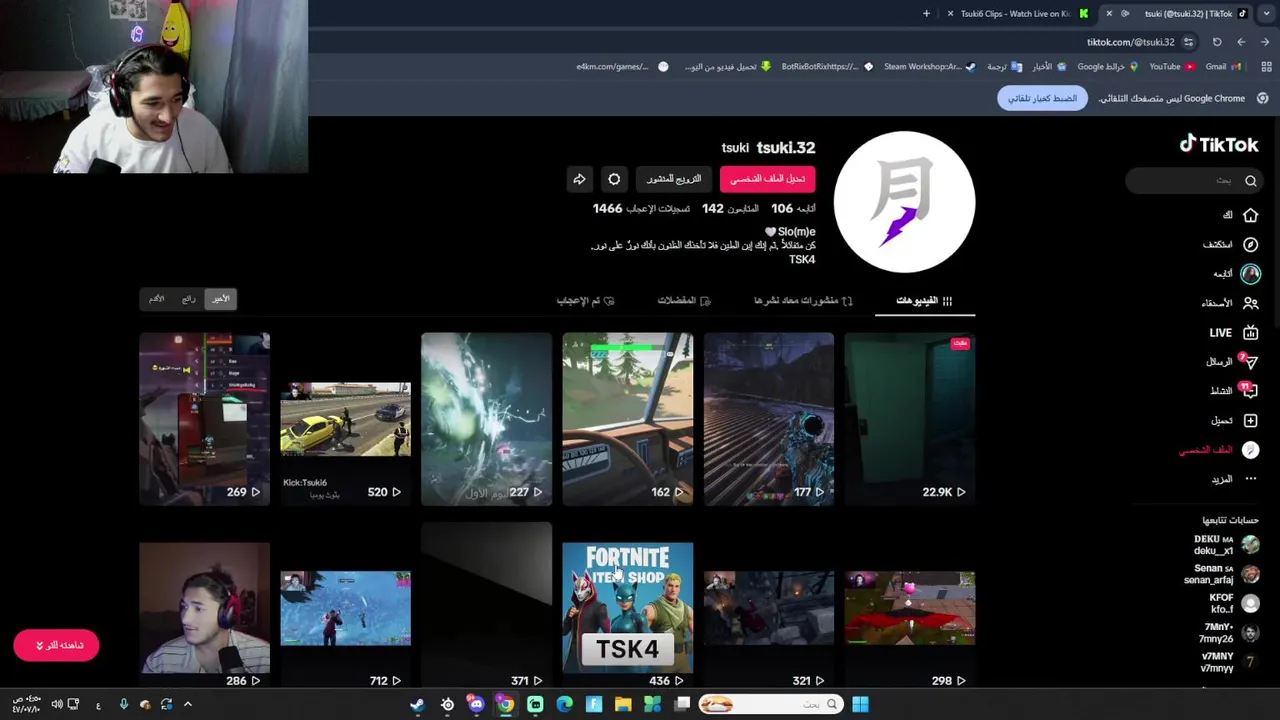
Task: Select the Popular sort option
Action: tap(188, 299)
